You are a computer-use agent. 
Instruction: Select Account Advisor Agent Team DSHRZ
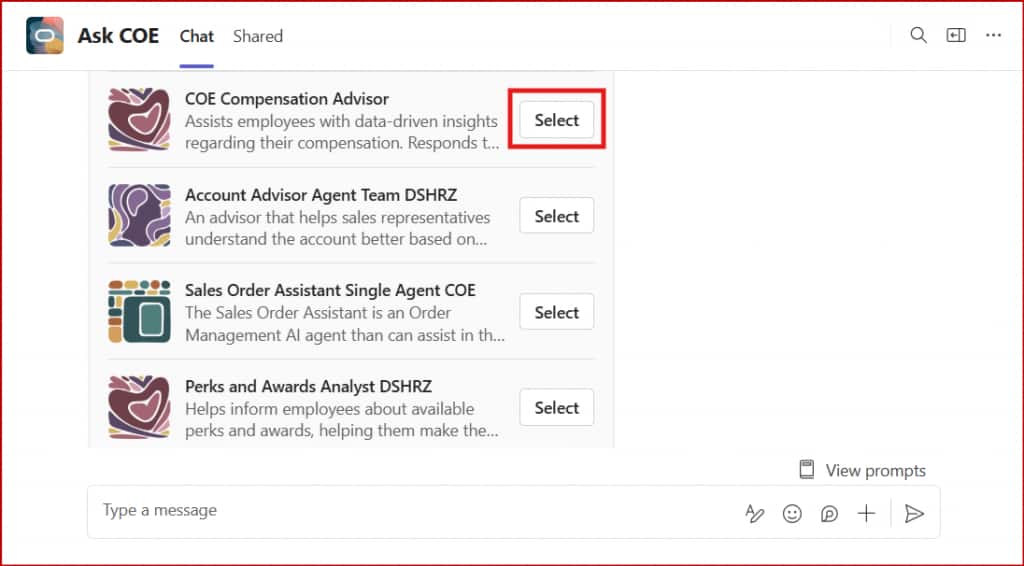[556, 216]
